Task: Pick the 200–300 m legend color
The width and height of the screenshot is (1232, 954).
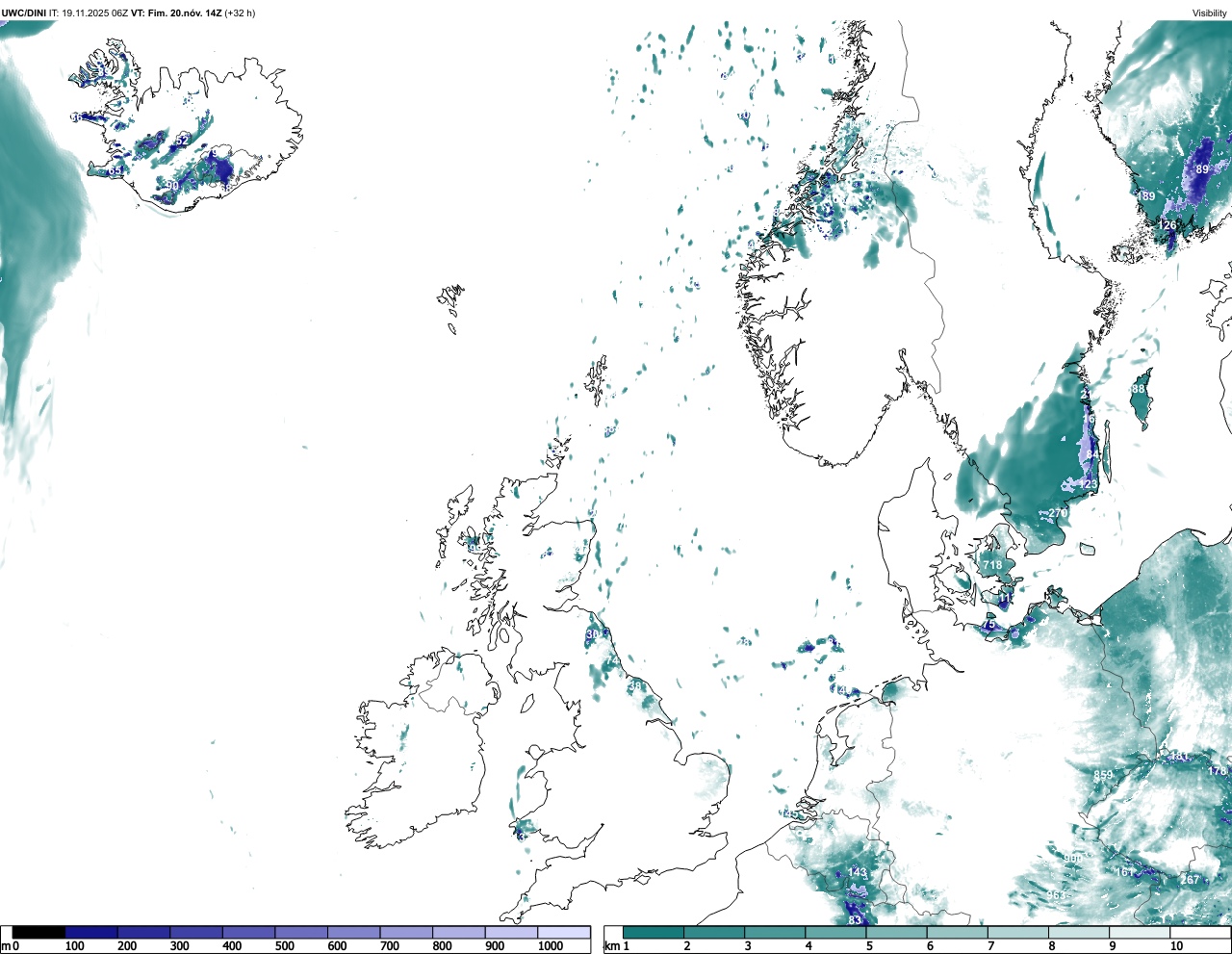Action: pyautogui.click(x=144, y=932)
